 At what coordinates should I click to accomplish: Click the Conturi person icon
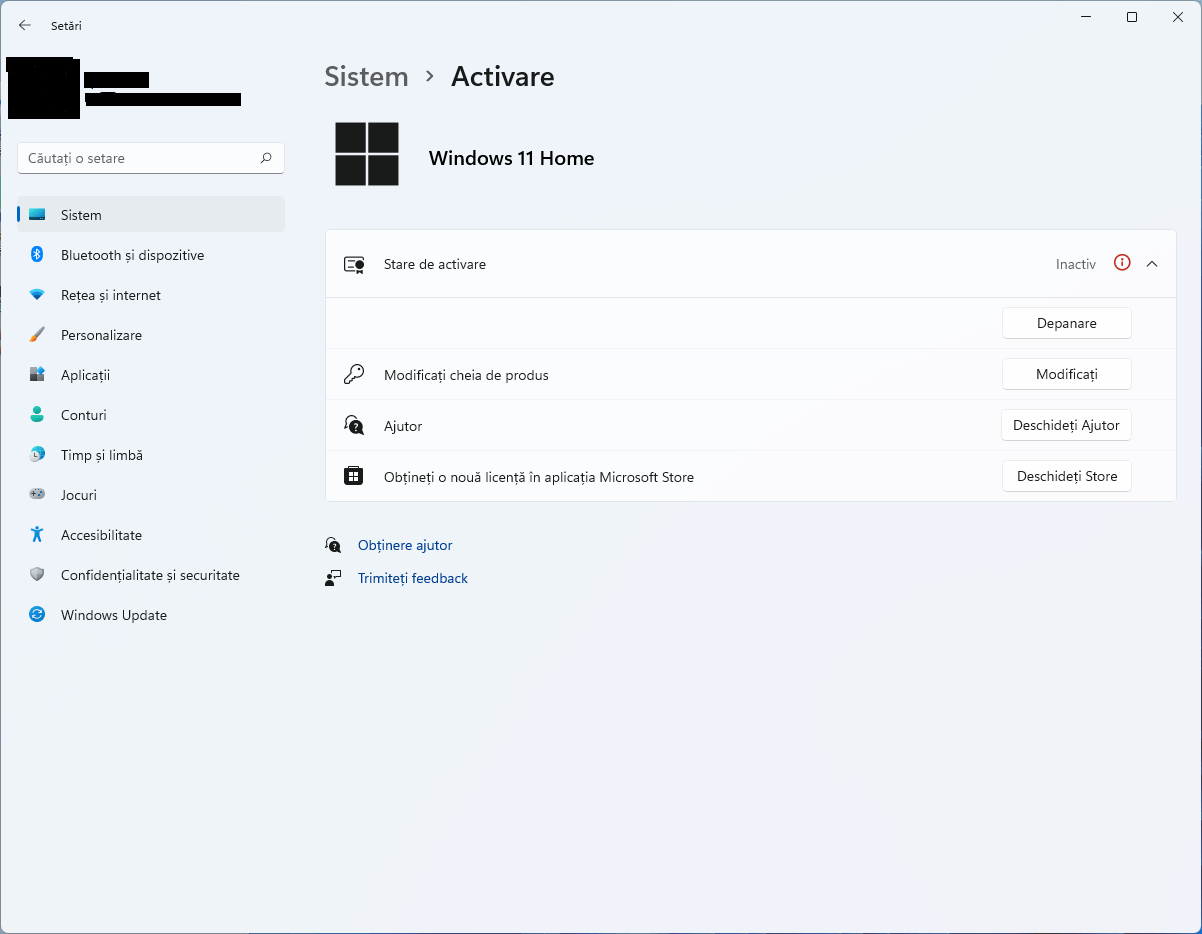point(37,415)
